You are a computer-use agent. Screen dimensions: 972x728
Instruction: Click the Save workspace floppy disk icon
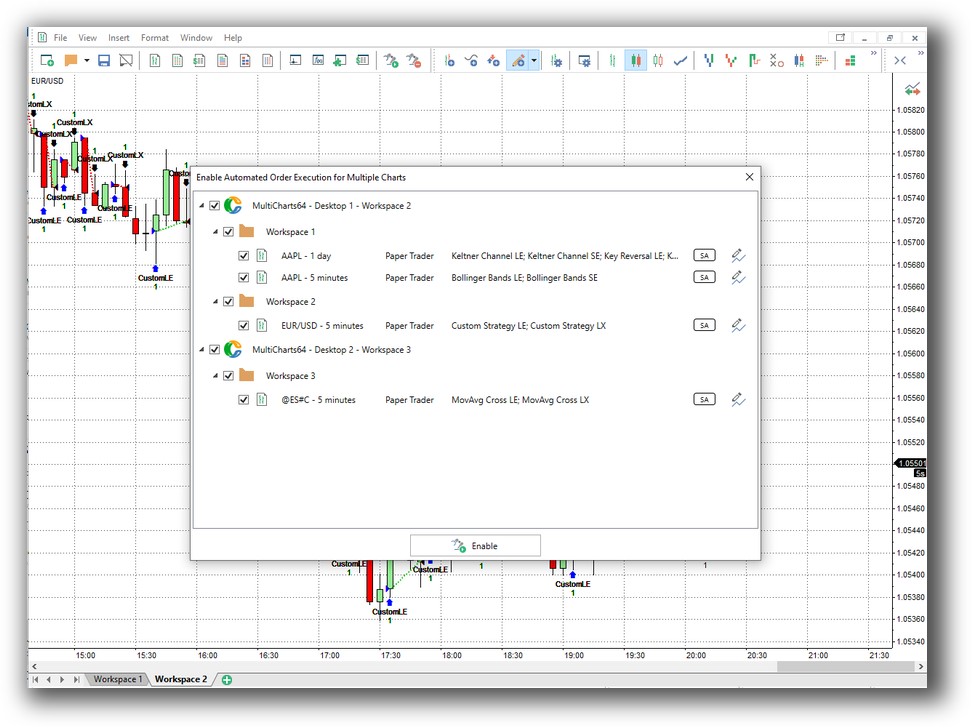(104, 61)
